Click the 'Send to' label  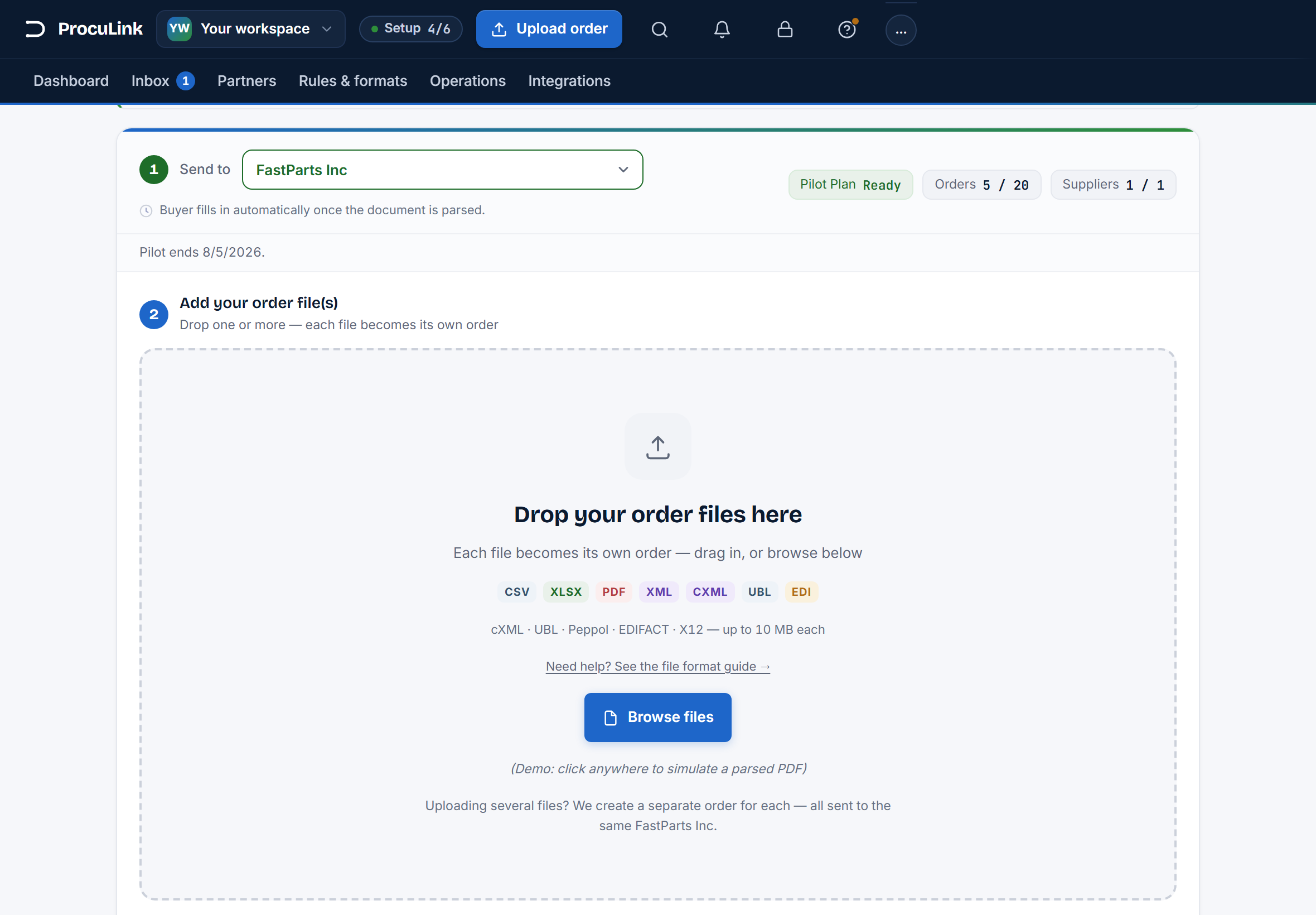pyautogui.click(x=205, y=170)
